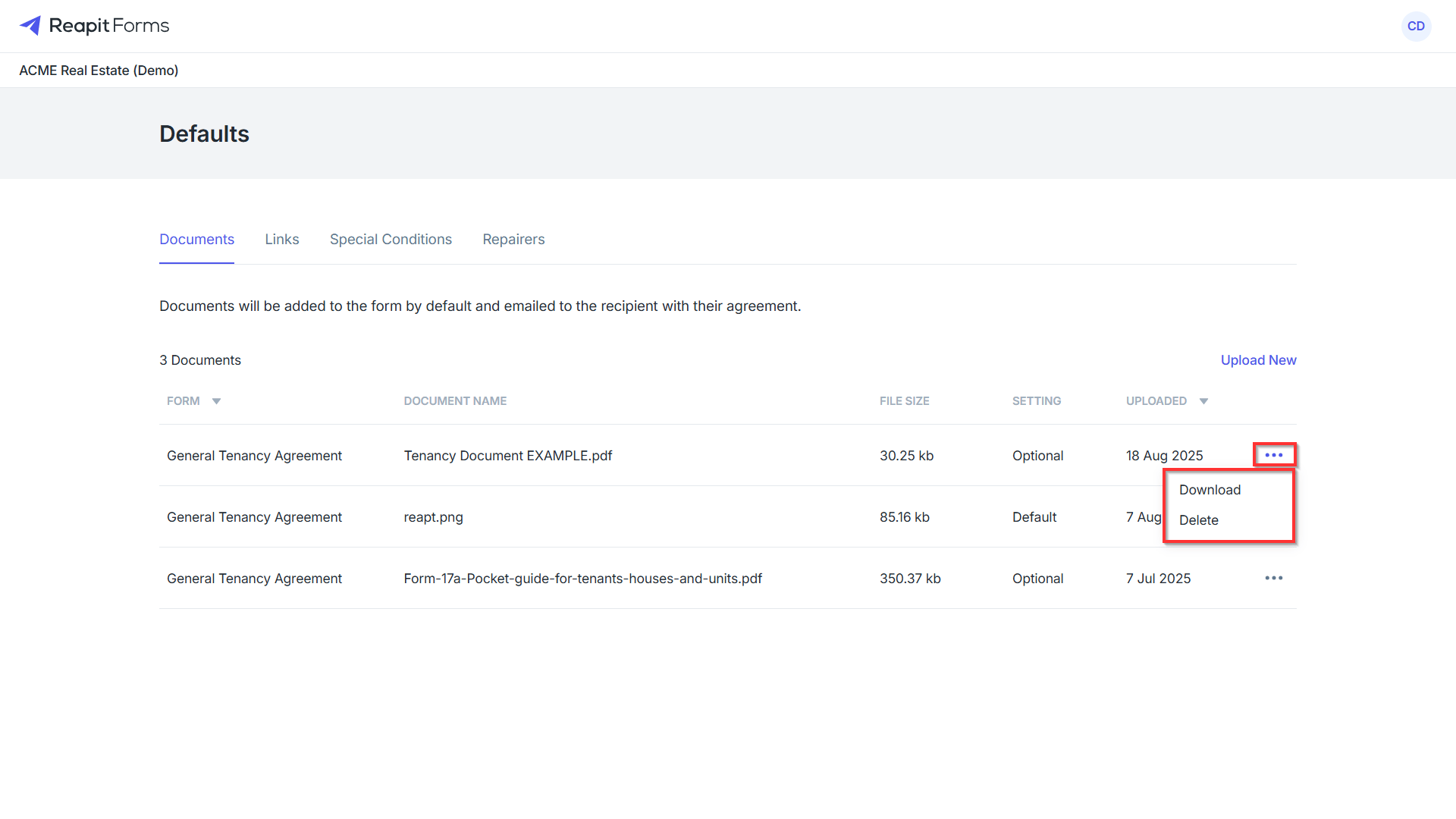Open the ellipsis menu for Form-17a Pocket guide row

click(x=1274, y=578)
